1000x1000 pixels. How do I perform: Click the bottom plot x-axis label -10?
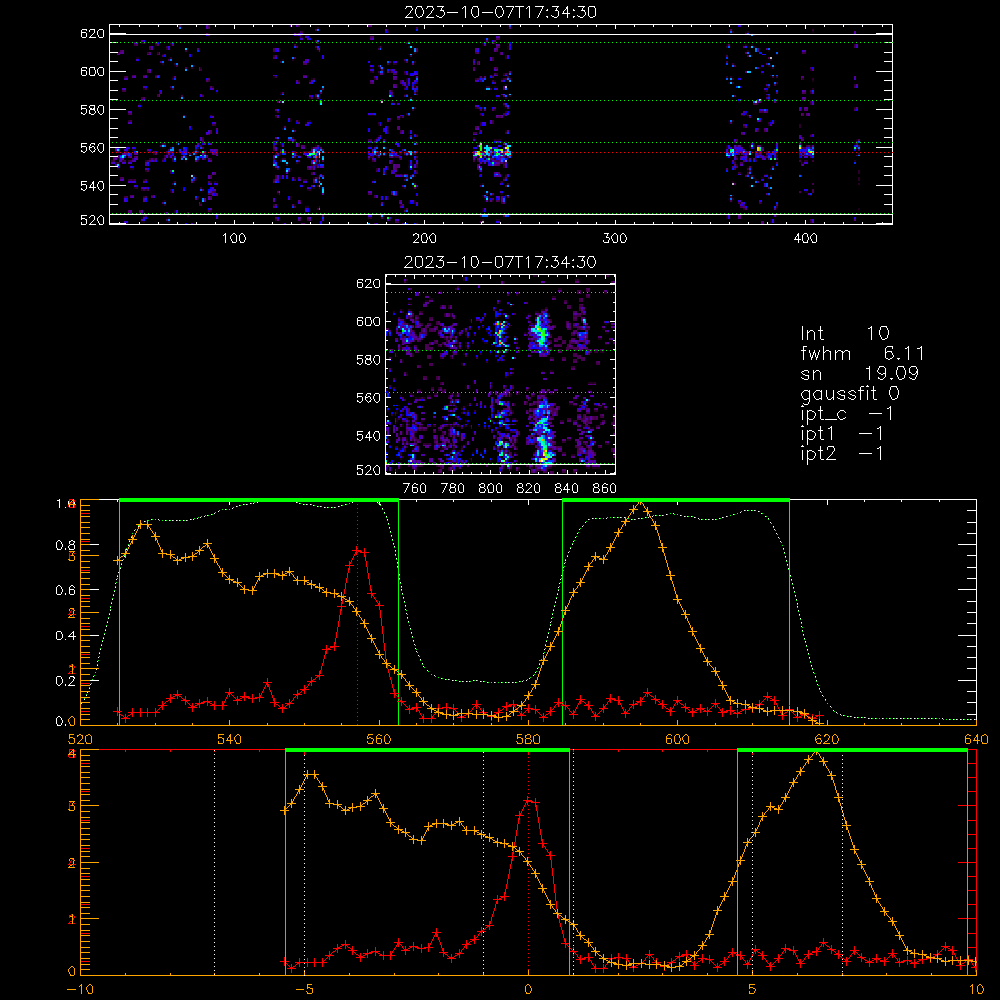click(x=80, y=990)
